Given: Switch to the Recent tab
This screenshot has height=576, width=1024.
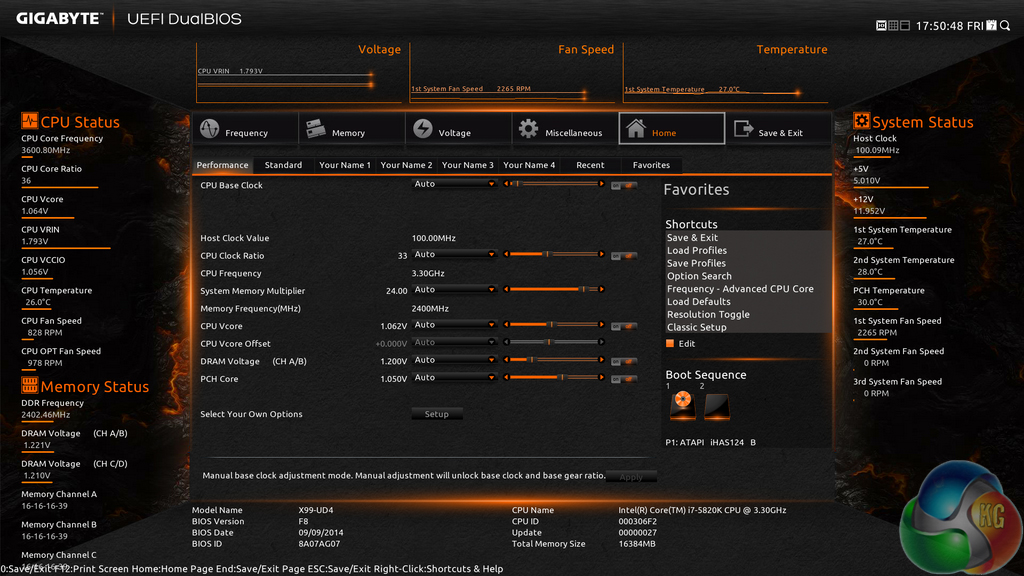Looking at the screenshot, I should [590, 165].
